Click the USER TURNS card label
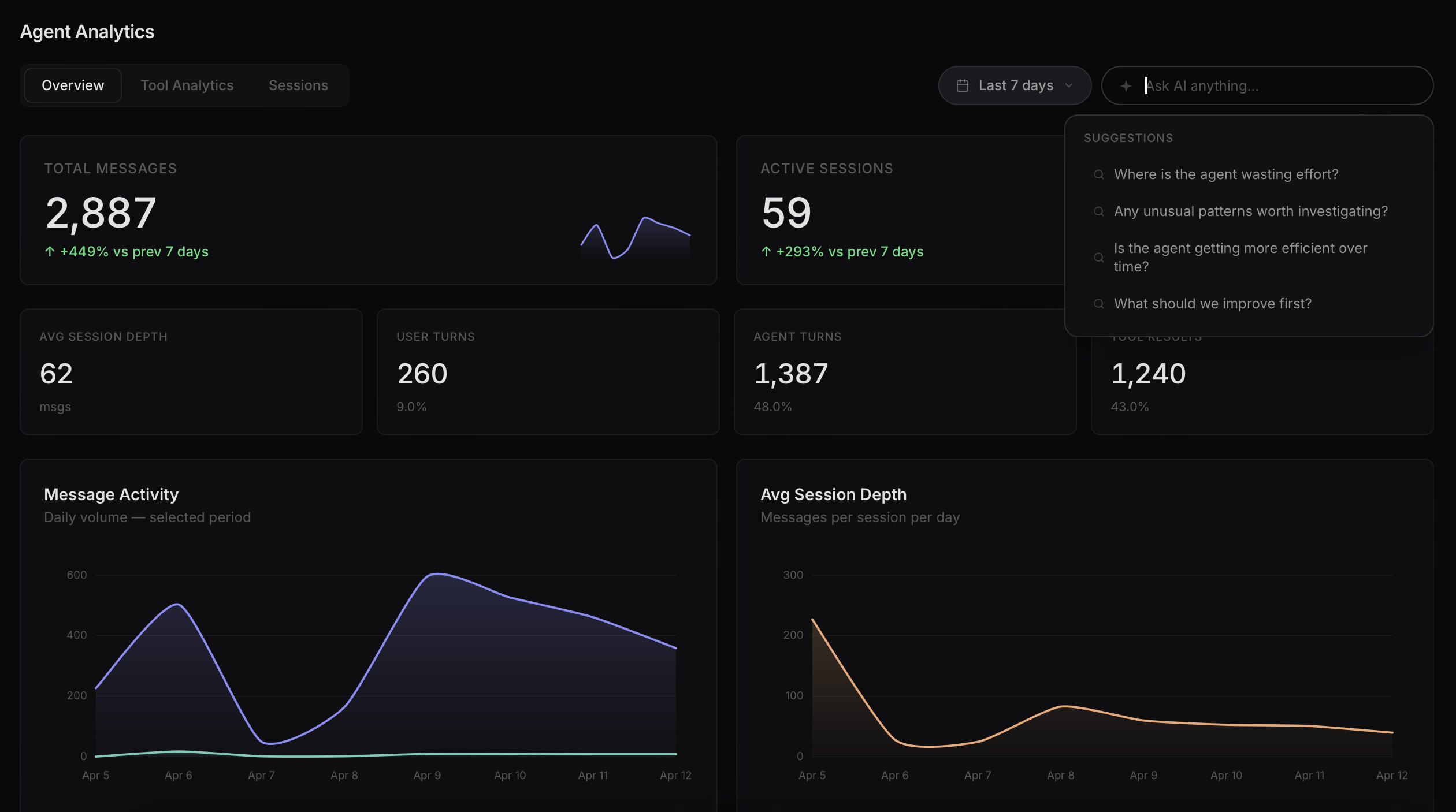This screenshot has width=1456, height=812. click(436, 337)
